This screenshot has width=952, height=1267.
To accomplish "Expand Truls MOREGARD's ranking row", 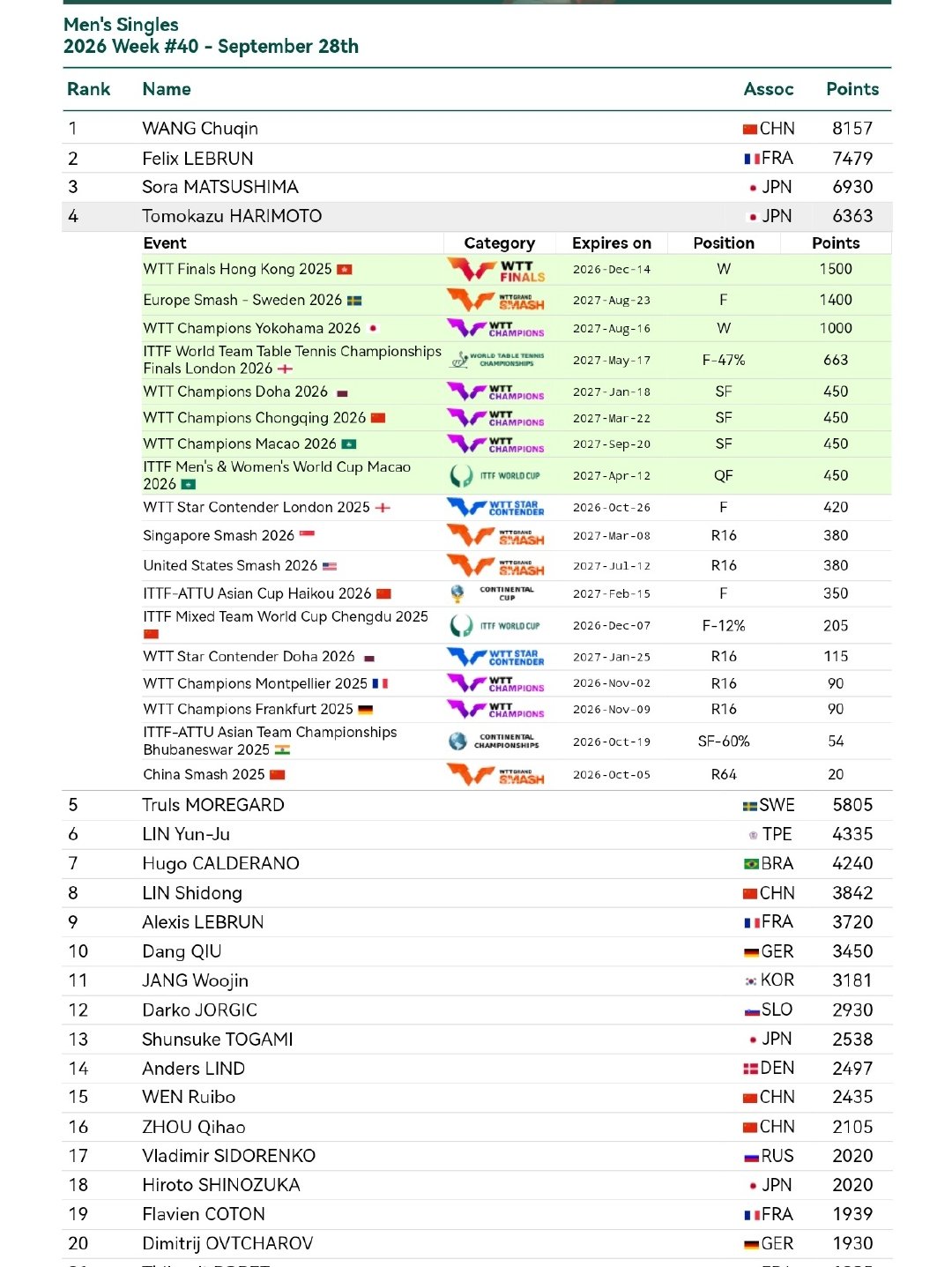I will click(x=477, y=805).
